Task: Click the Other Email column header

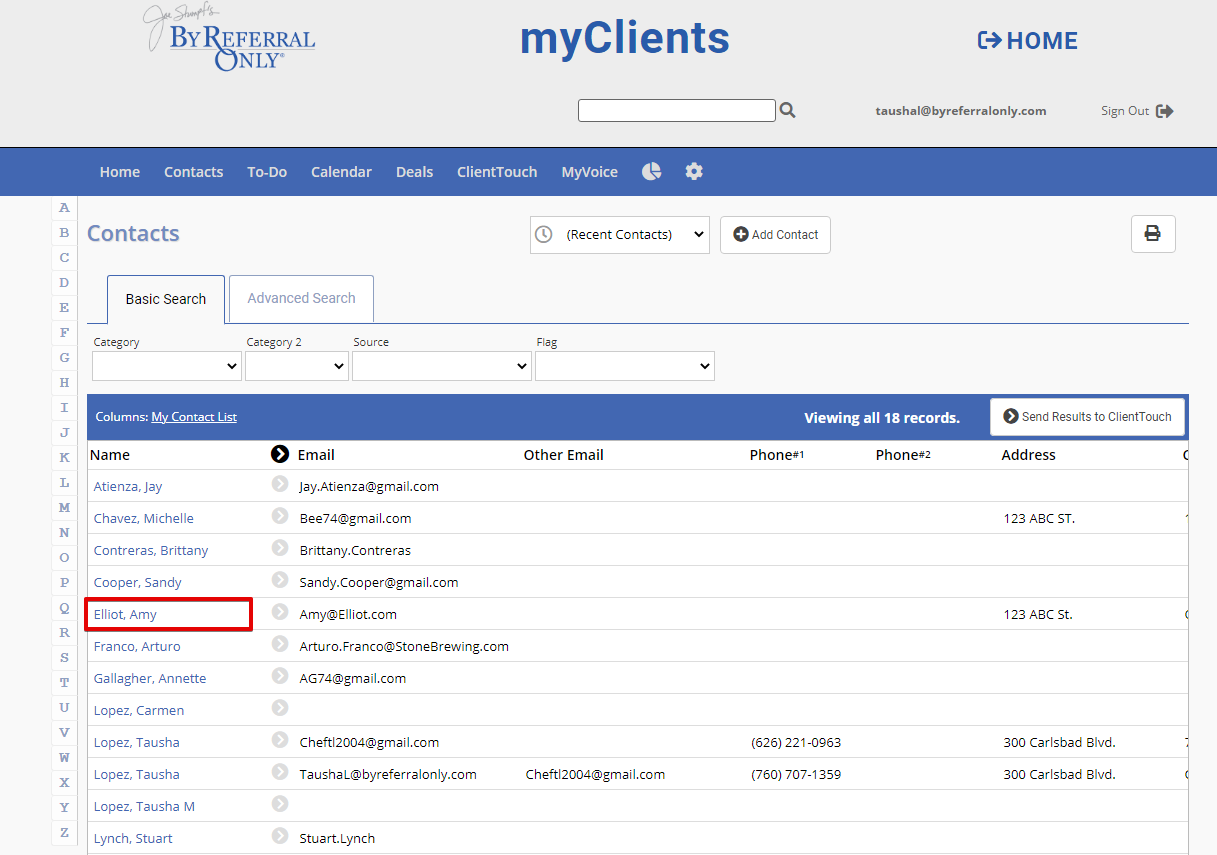Action: 564,455
